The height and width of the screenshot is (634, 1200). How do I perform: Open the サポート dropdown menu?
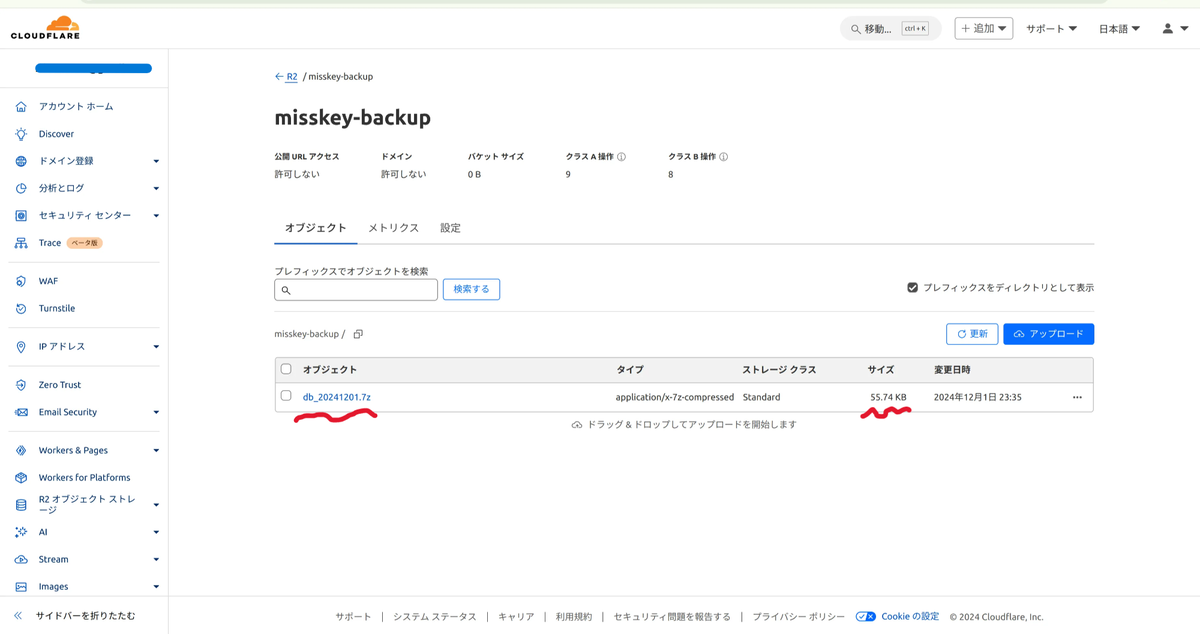click(x=1051, y=29)
